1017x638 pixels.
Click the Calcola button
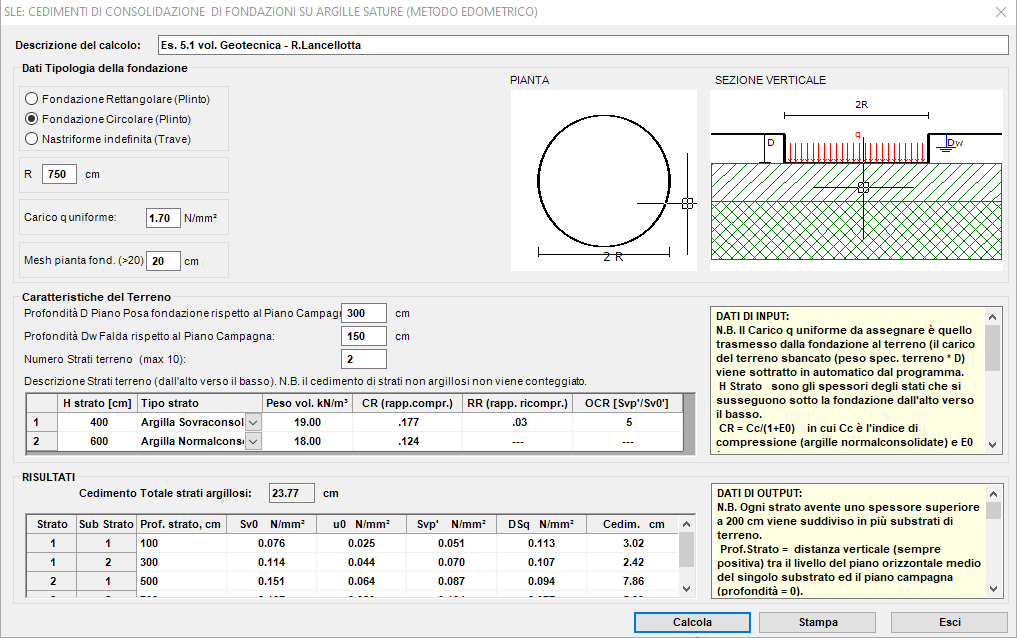pyautogui.click(x=692, y=622)
